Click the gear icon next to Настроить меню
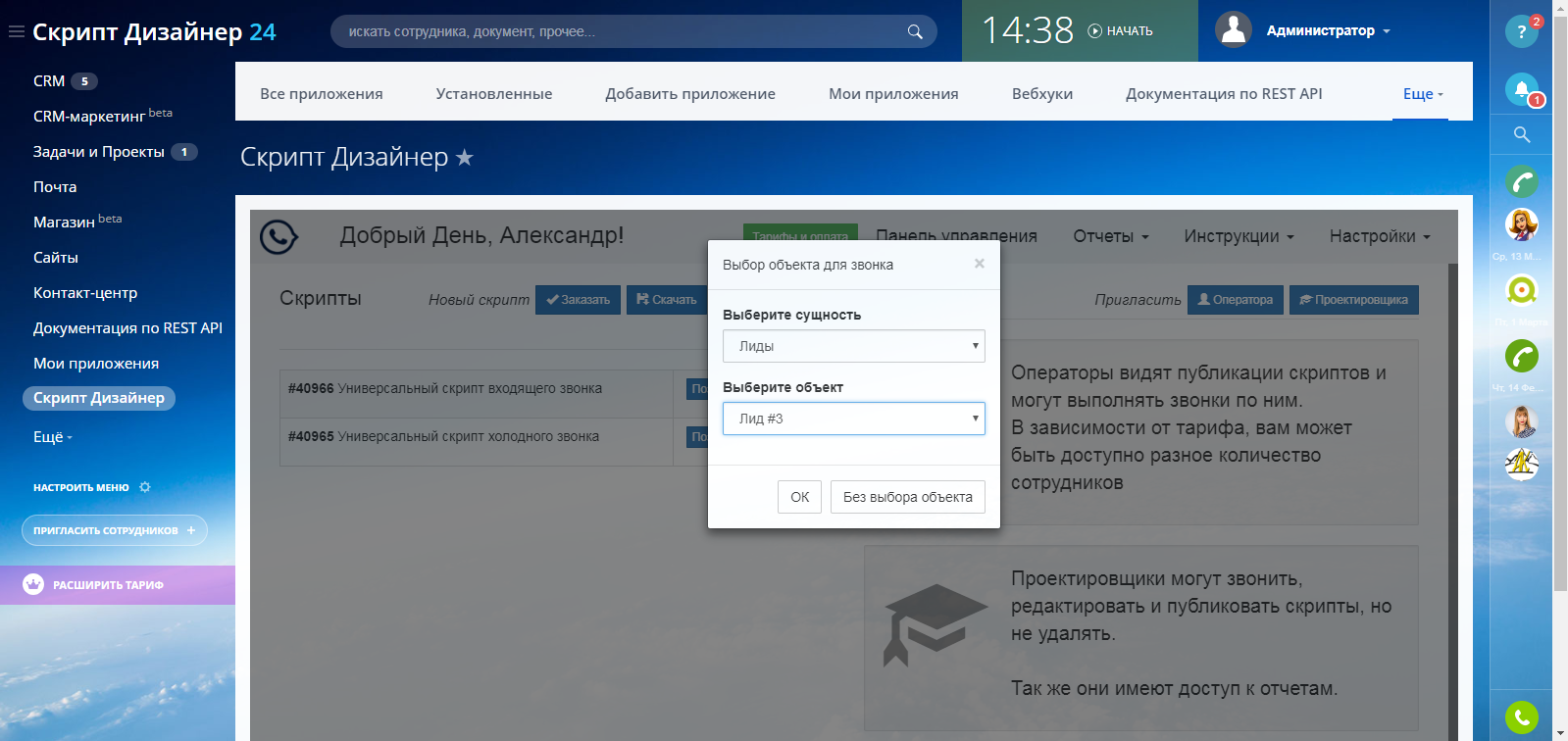The height and width of the screenshot is (741, 1568). pos(145,487)
